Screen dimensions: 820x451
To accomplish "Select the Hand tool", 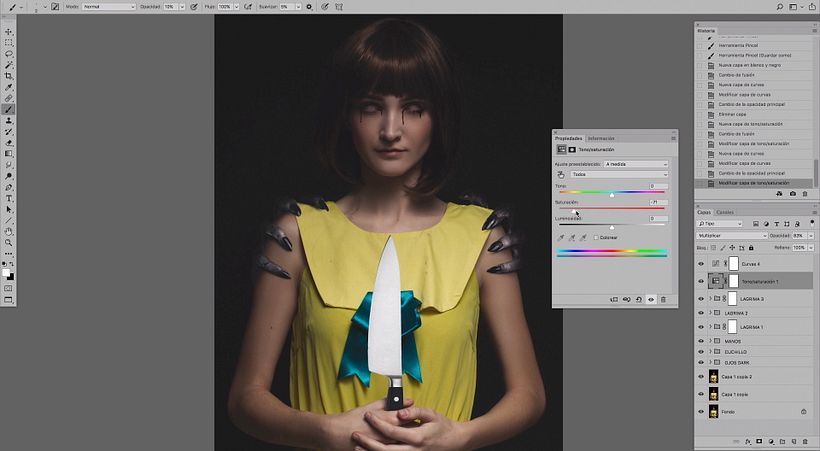I will click(x=8, y=231).
